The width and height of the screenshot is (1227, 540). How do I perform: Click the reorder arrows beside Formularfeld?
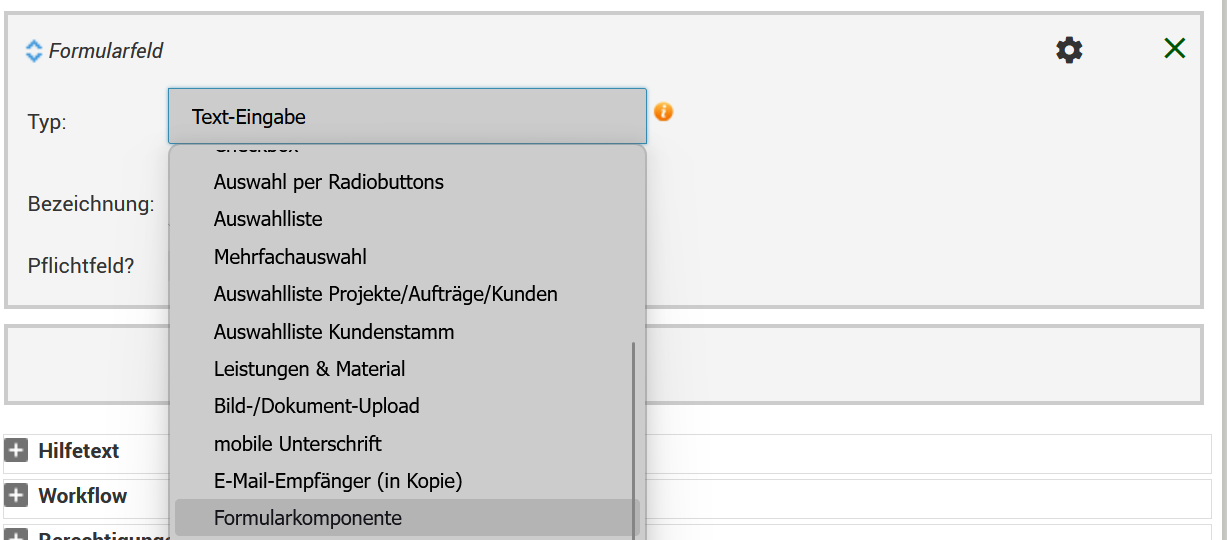point(34,50)
